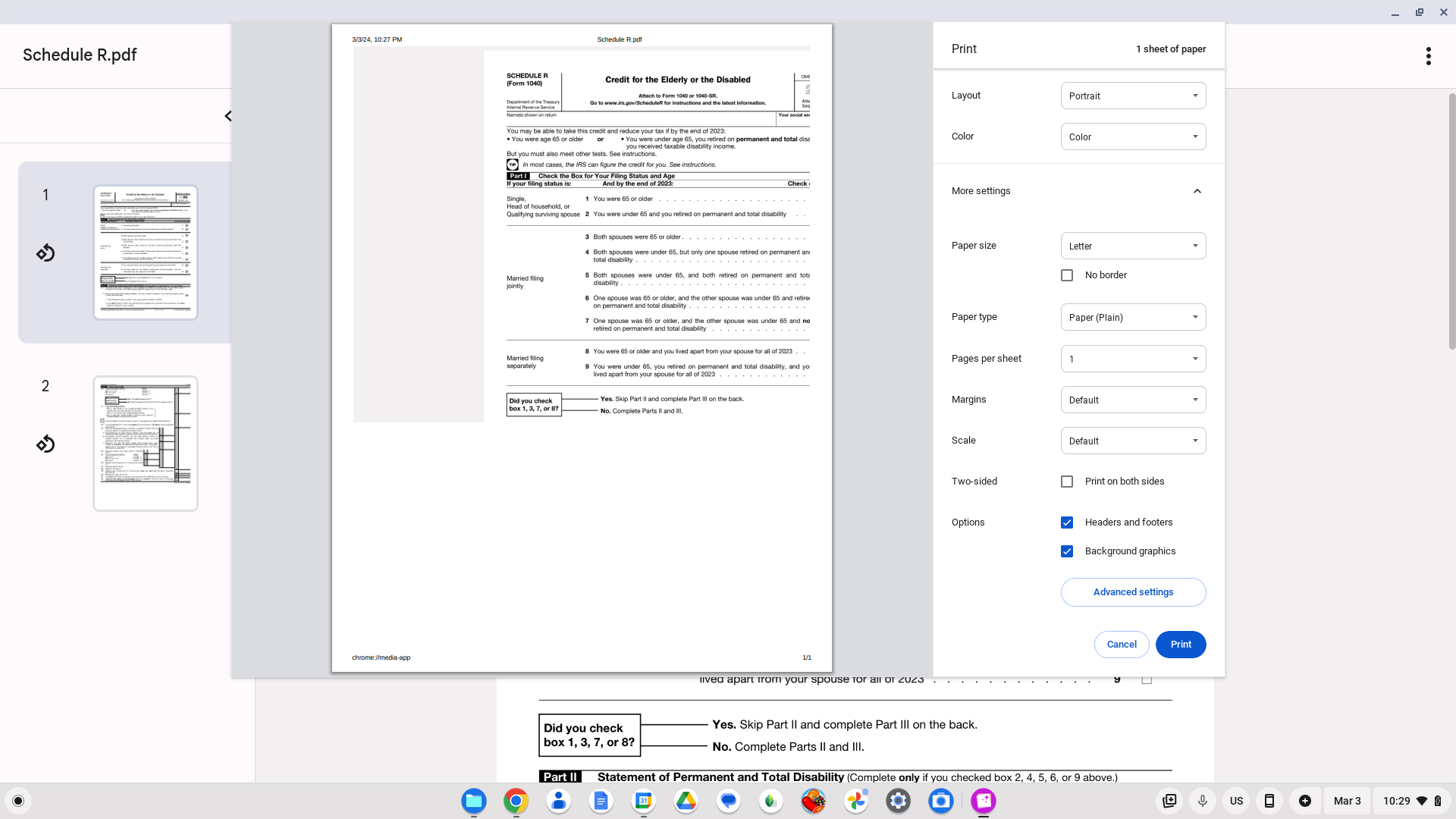This screenshot has height=819, width=1456.
Task: Enable Print on both sides
Action: click(x=1067, y=482)
